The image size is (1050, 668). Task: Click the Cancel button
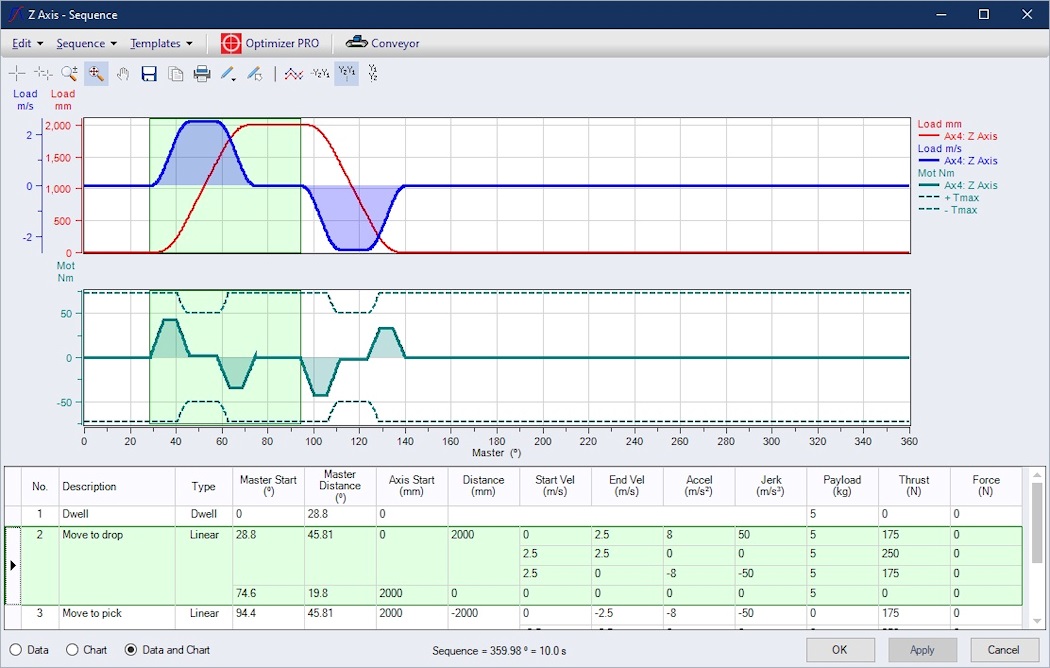coord(1003,650)
